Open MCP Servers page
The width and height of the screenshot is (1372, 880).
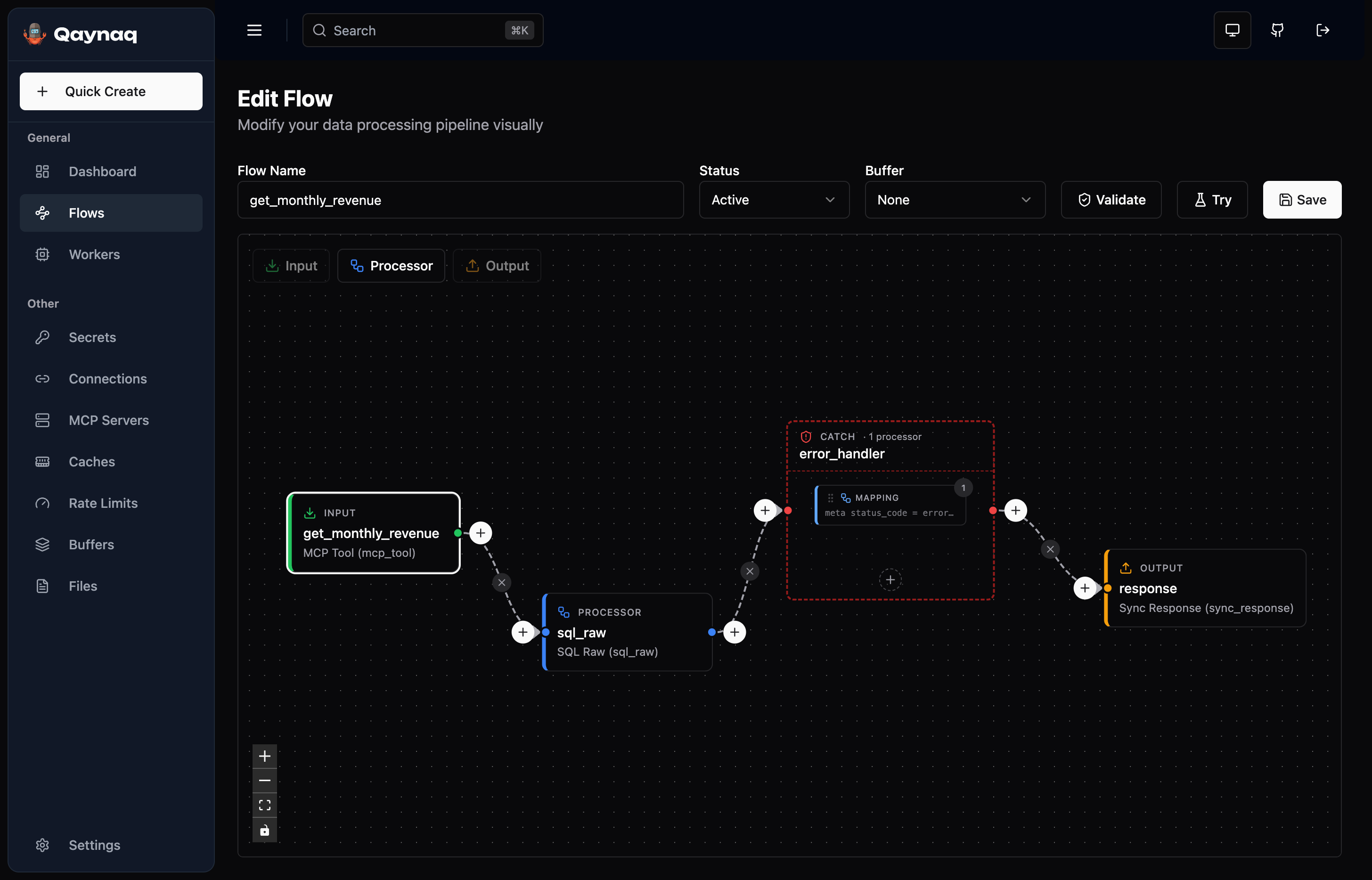coord(112,420)
